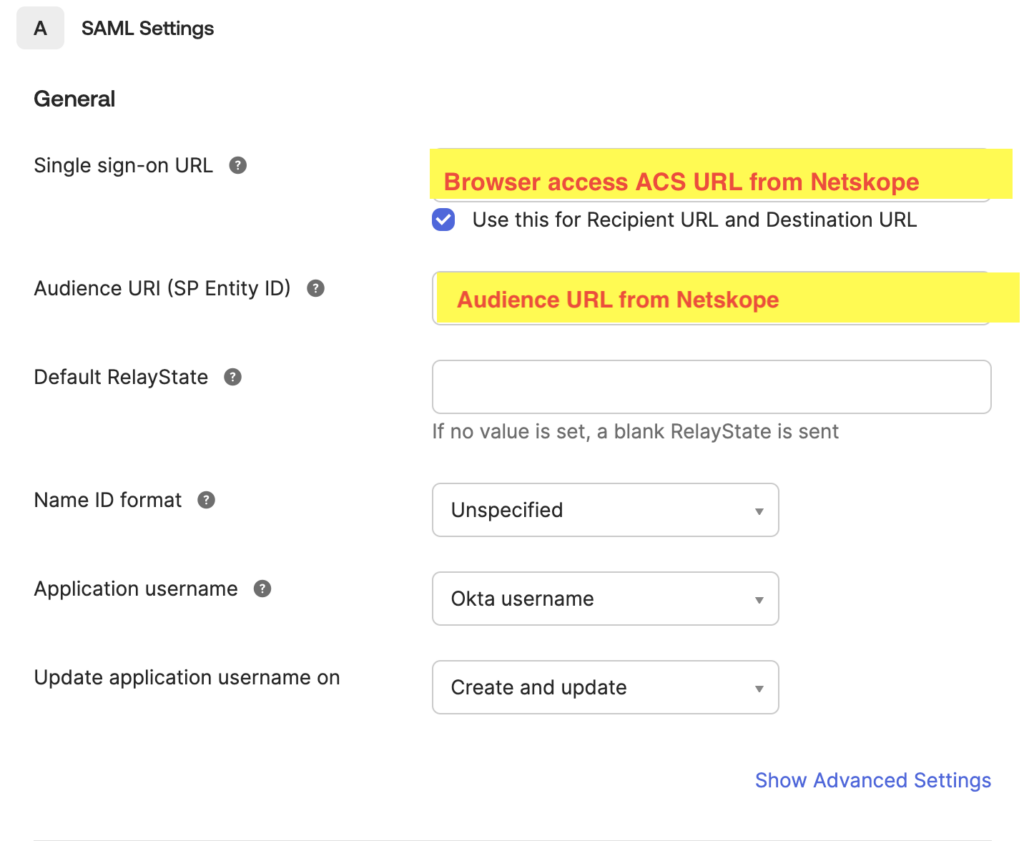
Task: Click Show Advanced Settings link
Action: click(873, 780)
